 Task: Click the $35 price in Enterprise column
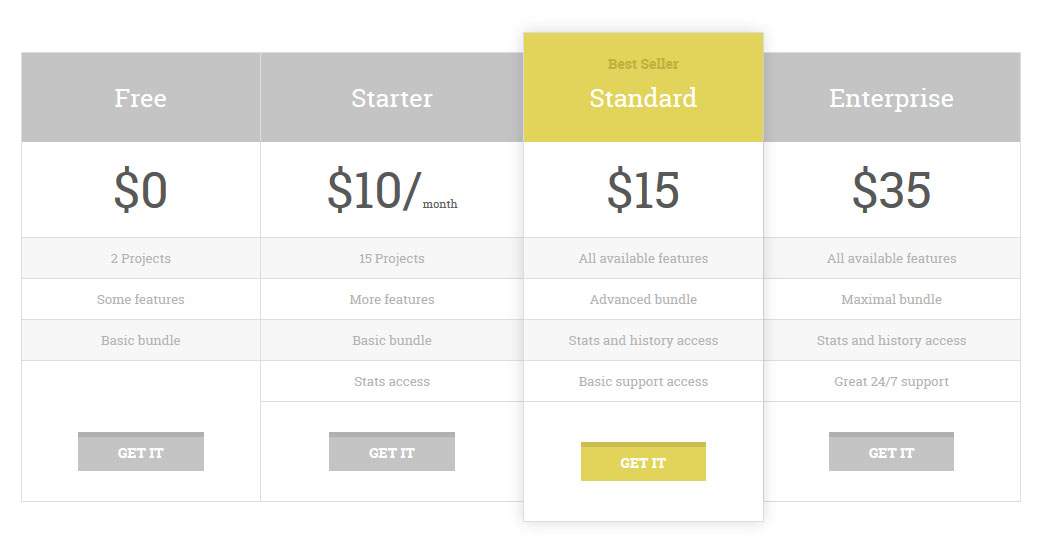coord(891,190)
